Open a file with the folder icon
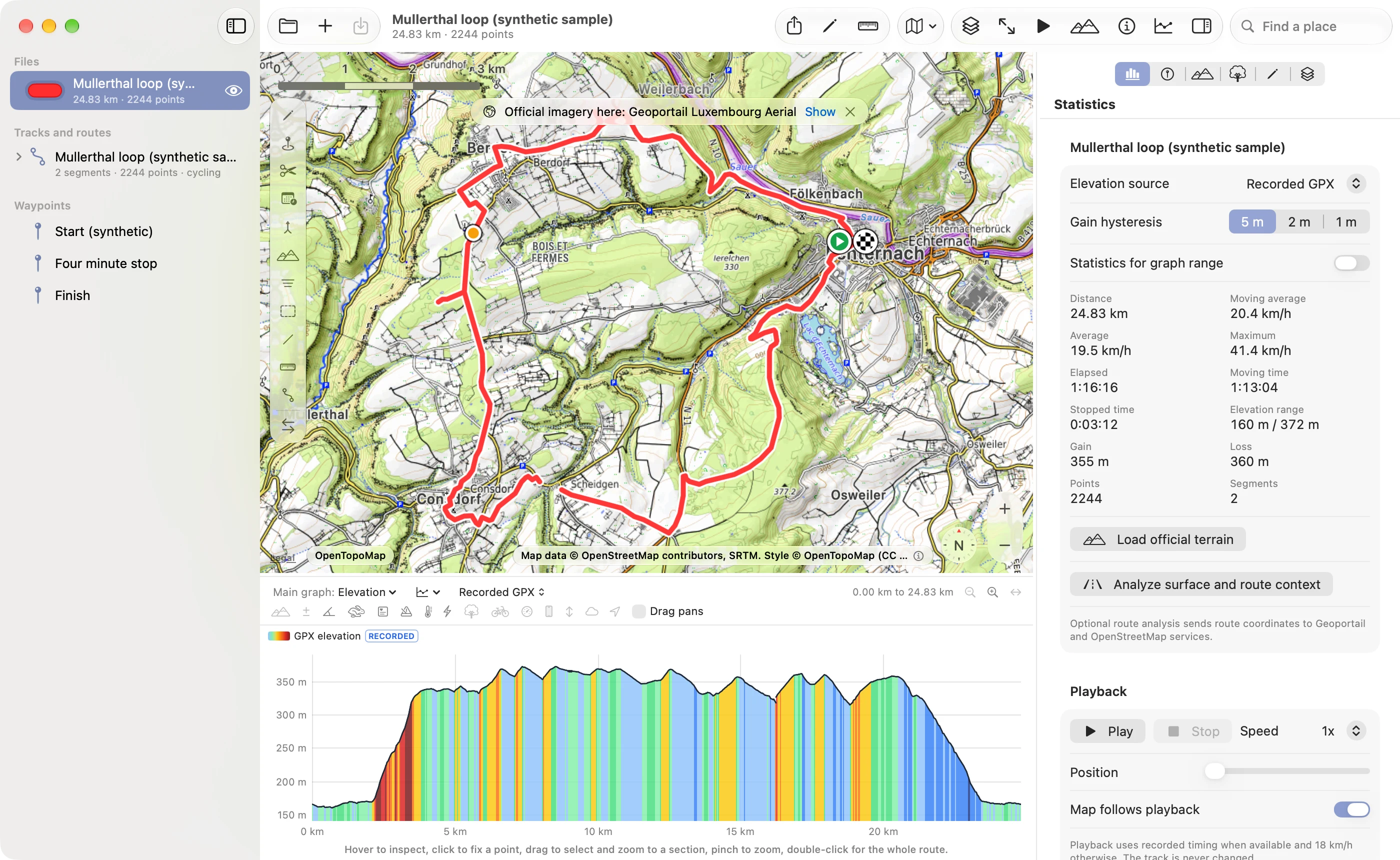 pyautogui.click(x=288, y=26)
